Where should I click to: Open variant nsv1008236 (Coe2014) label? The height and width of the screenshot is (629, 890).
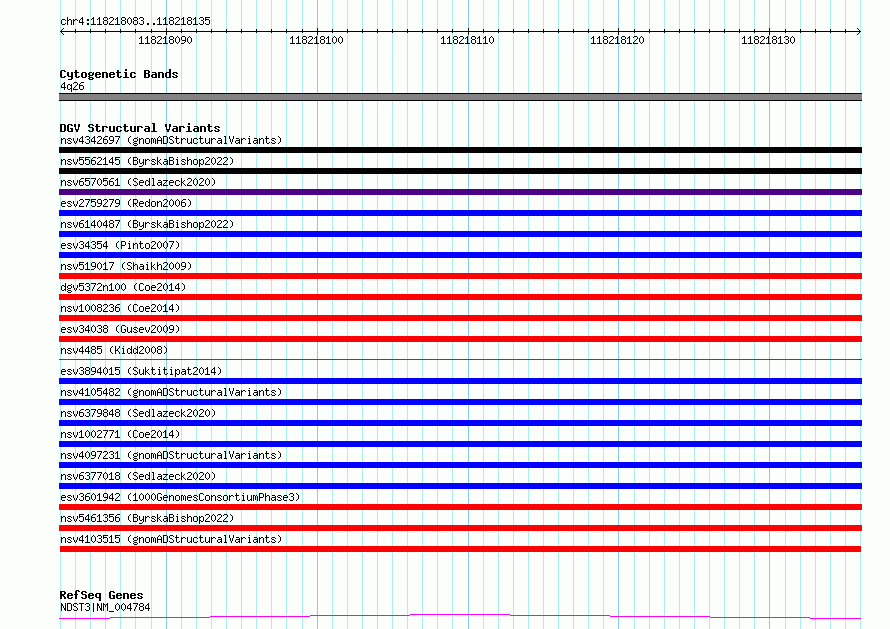[x=120, y=308]
